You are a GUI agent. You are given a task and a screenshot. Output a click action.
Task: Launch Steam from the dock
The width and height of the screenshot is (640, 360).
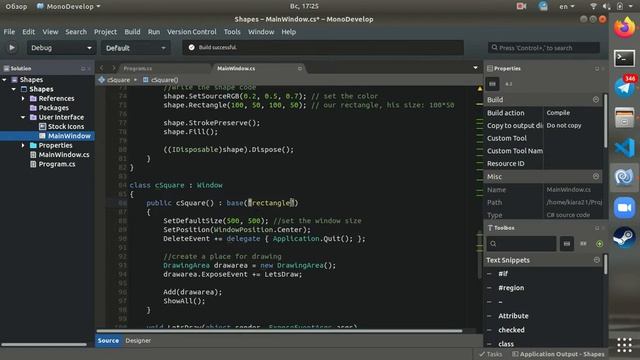click(624, 237)
